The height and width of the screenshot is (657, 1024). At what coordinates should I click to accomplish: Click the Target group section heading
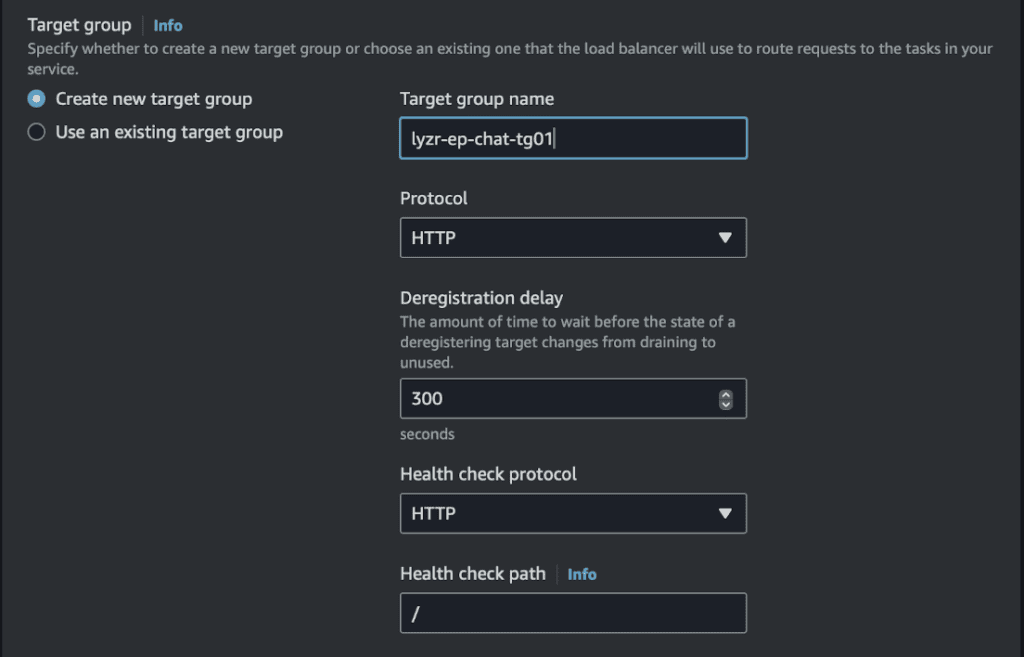[80, 25]
